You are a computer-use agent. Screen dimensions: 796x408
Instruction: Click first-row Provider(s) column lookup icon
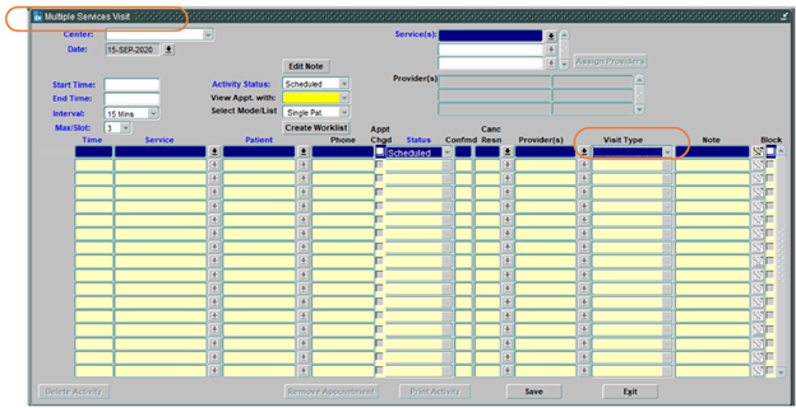click(x=584, y=152)
